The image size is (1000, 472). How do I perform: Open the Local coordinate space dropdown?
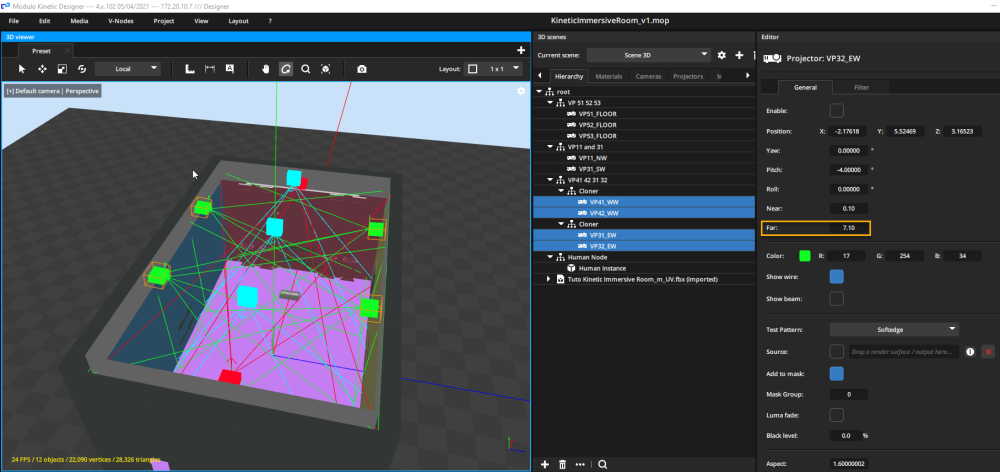point(128,69)
